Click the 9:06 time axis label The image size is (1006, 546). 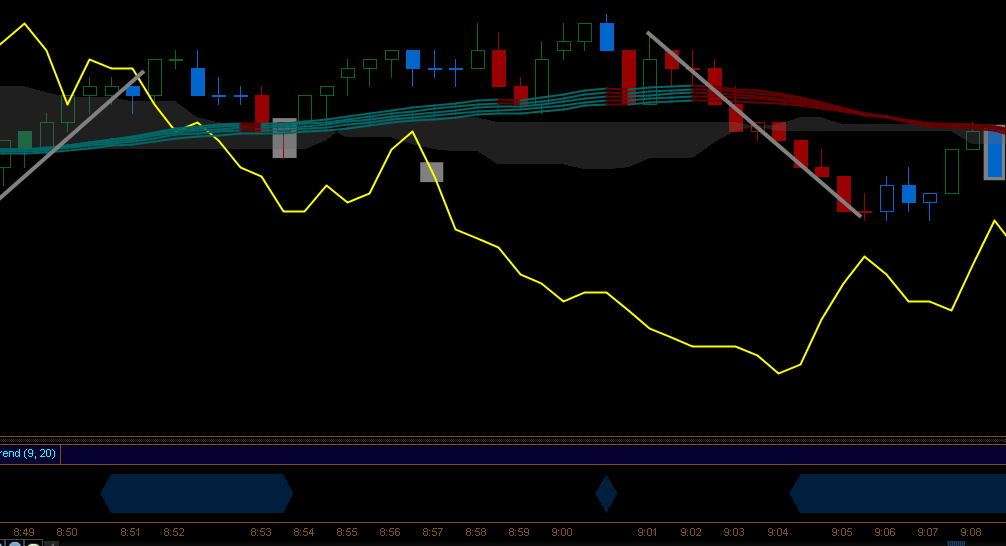click(x=885, y=532)
